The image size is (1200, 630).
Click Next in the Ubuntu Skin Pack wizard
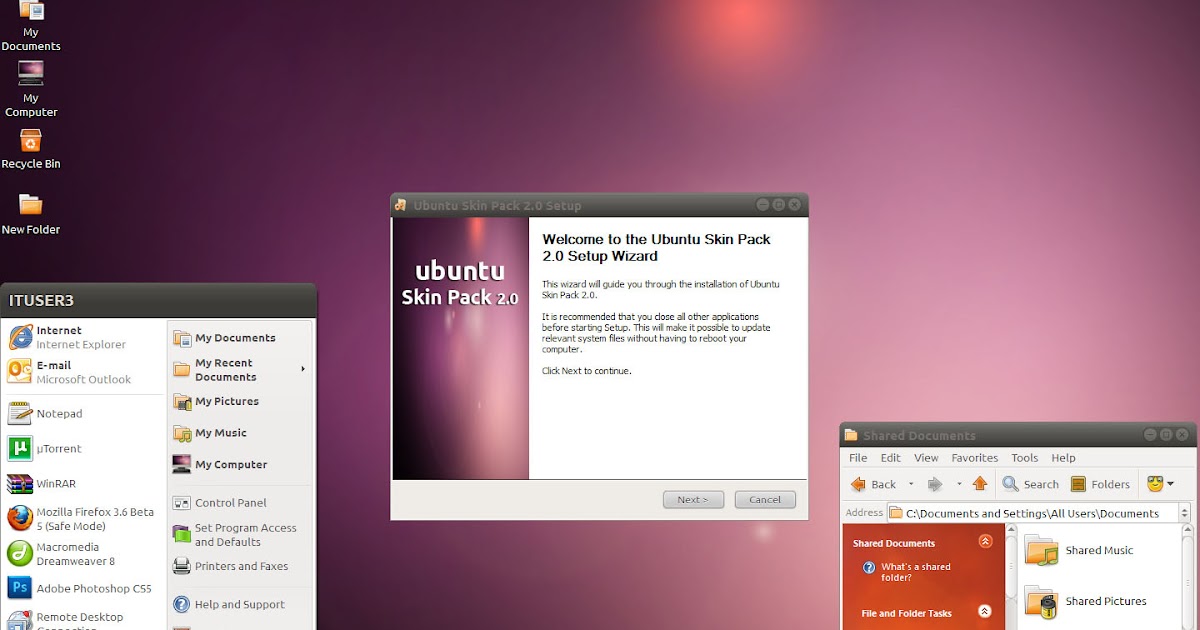click(693, 499)
